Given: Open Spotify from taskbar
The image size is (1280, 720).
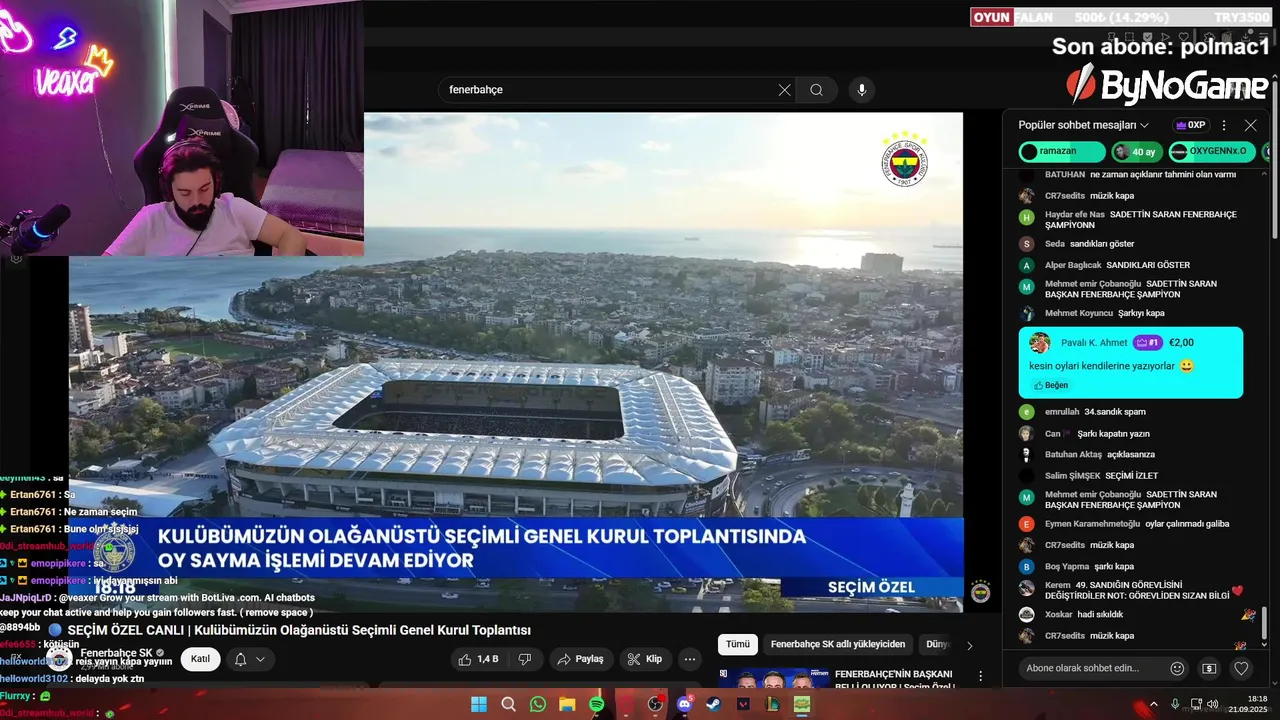Looking at the screenshot, I should point(597,704).
